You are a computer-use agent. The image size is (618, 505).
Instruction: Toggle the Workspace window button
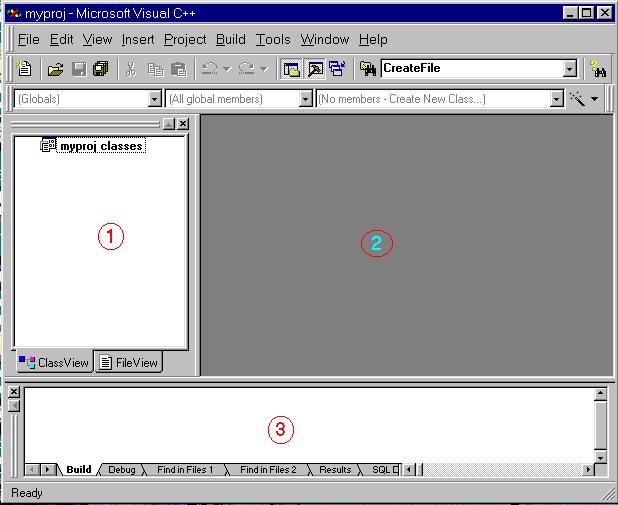291,69
